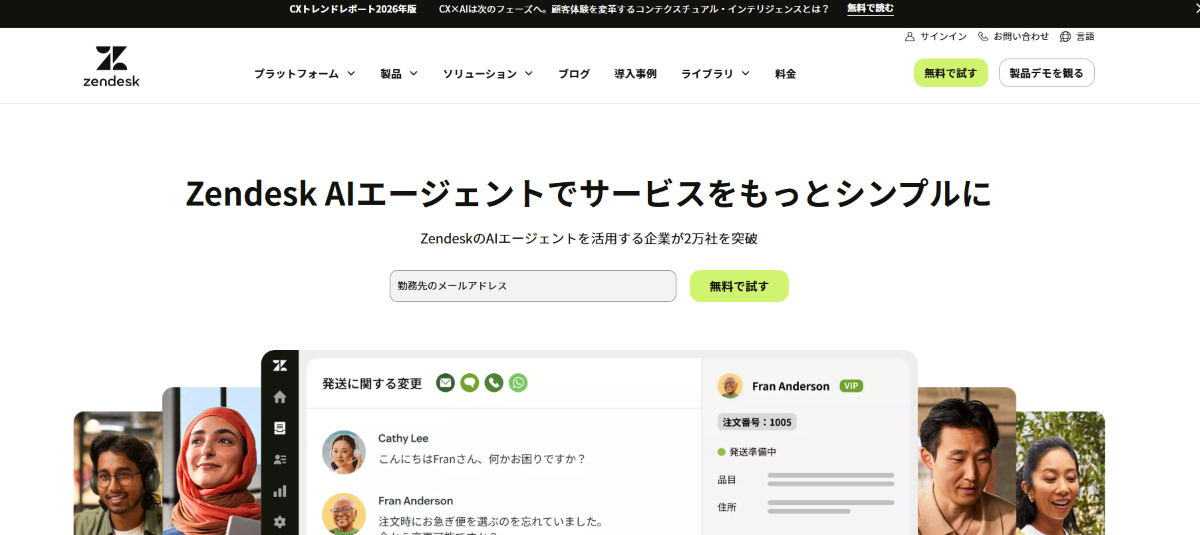The width and height of the screenshot is (1200, 535).
Task: Expand the プラットフォーム dropdown menu
Action: (304, 74)
